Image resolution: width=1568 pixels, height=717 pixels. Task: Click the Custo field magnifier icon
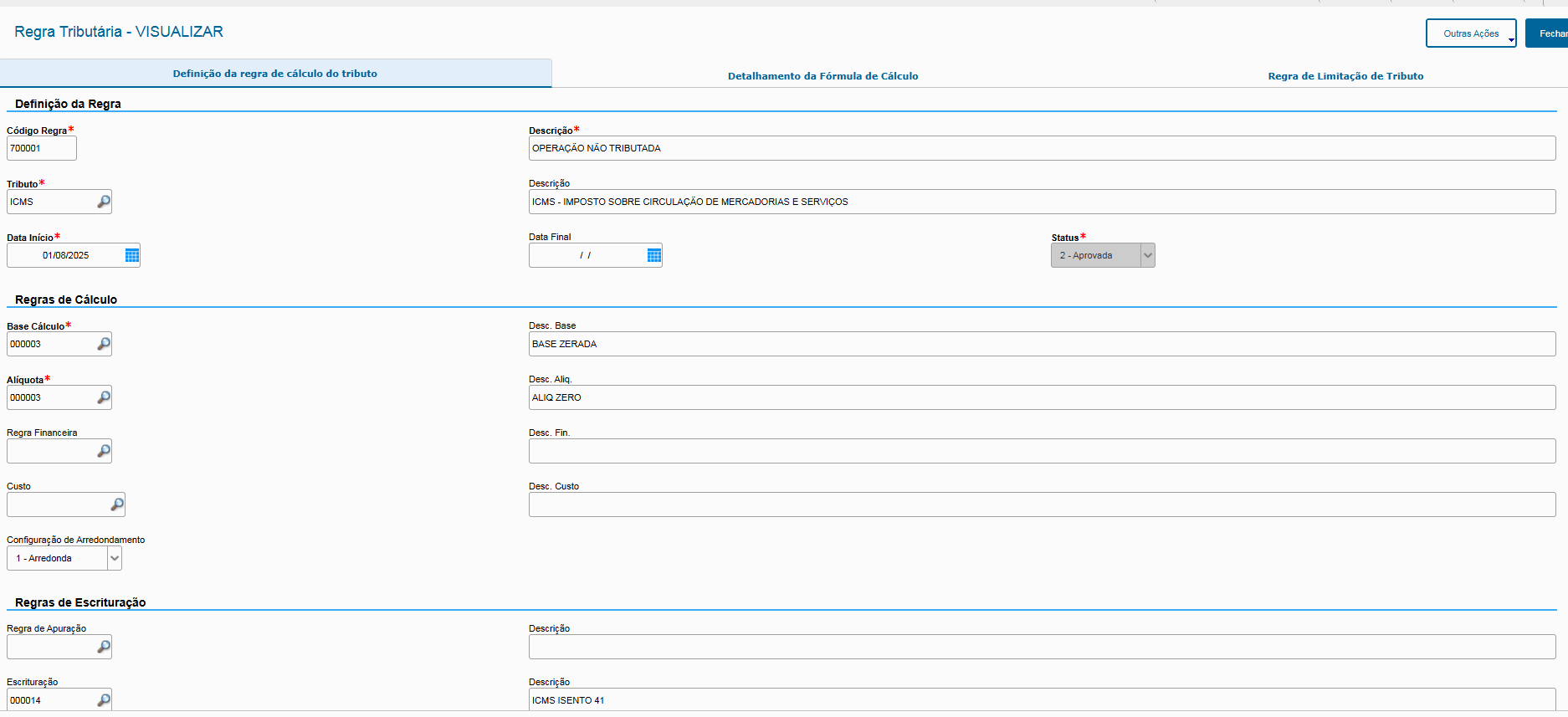coord(117,504)
